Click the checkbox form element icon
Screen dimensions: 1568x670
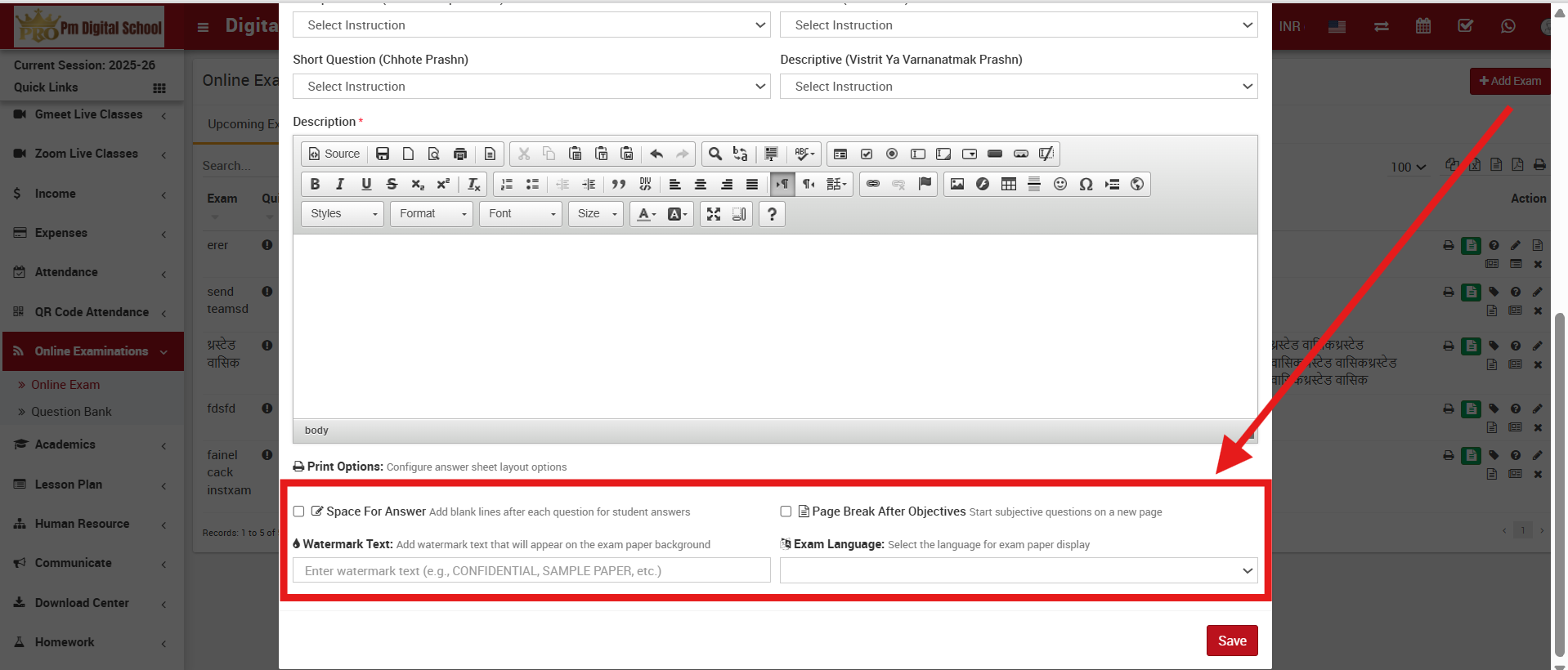tap(866, 154)
